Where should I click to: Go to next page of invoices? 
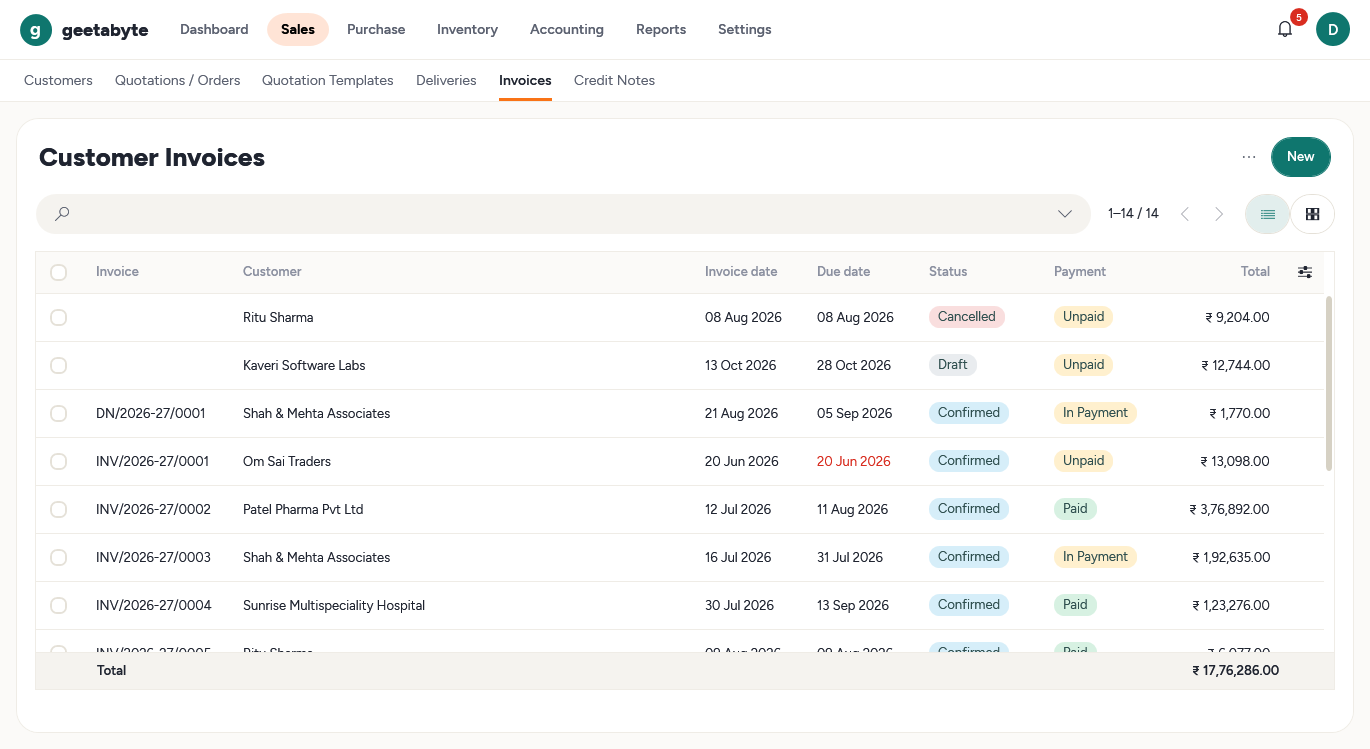pyautogui.click(x=1219, y=214)
